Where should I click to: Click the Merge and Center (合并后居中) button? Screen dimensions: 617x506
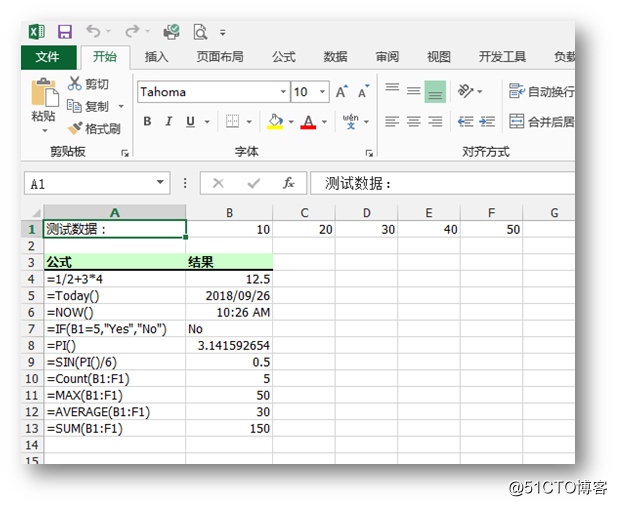pos(541,121)
